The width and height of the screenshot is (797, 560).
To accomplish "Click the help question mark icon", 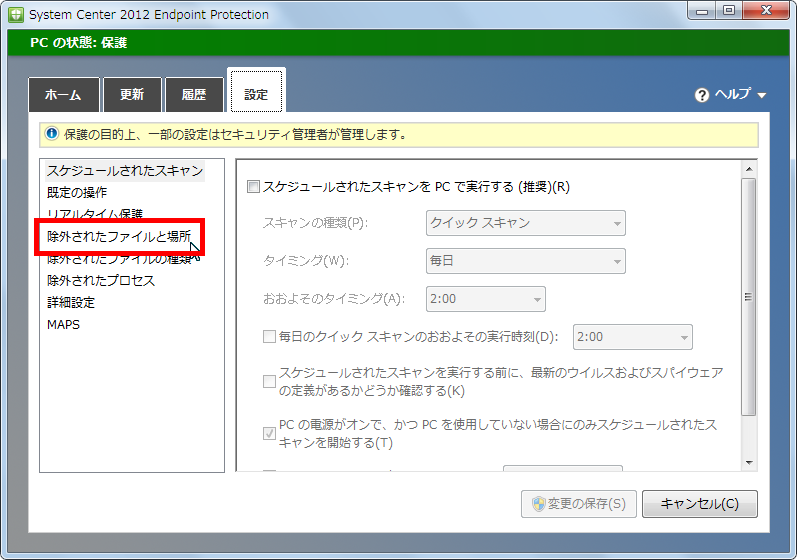I will pos(701,95).
